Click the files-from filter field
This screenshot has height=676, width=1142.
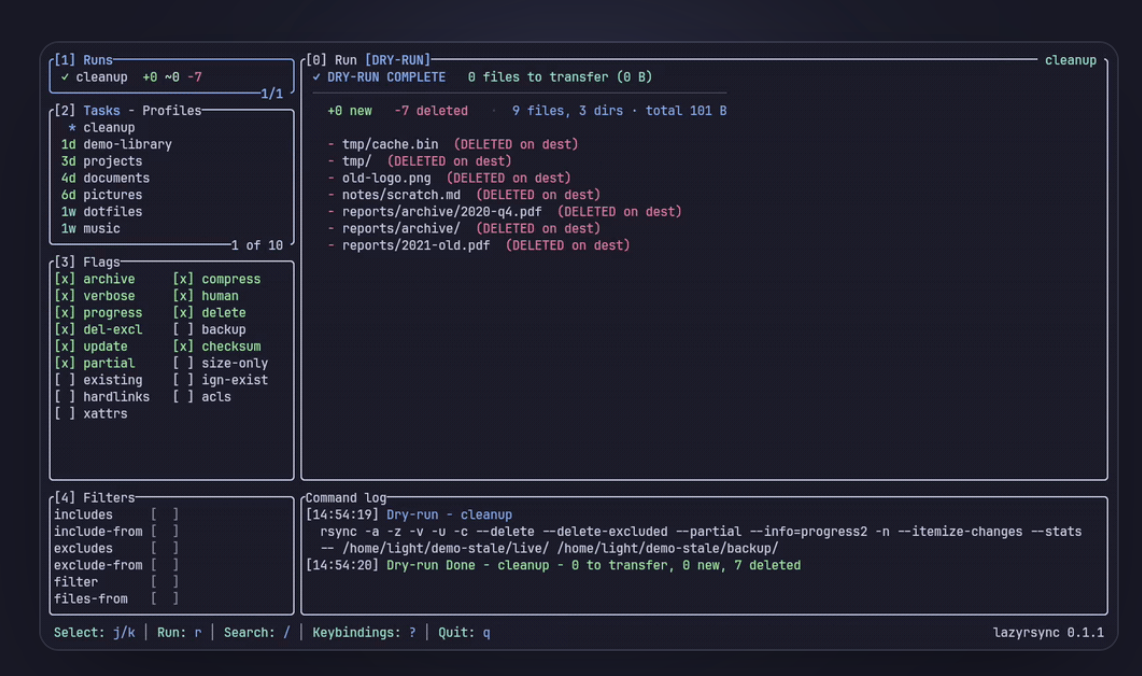(x=165, y=598)
